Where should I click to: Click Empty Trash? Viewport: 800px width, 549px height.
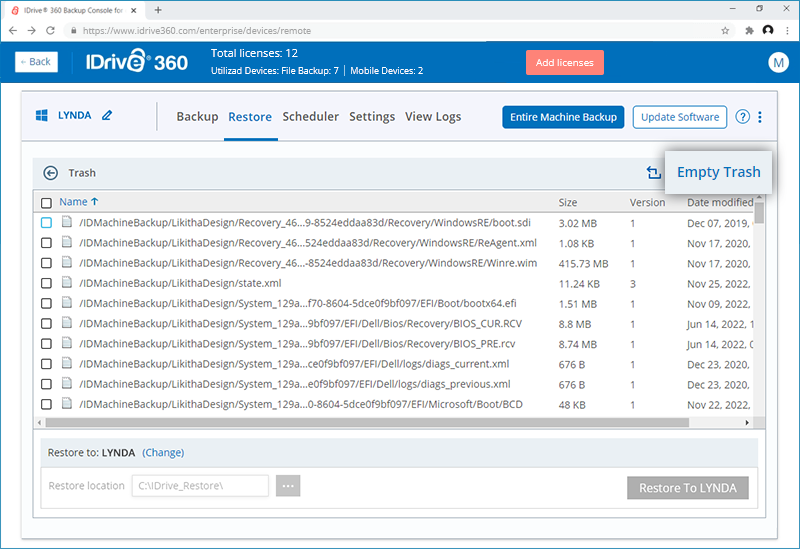718,172
